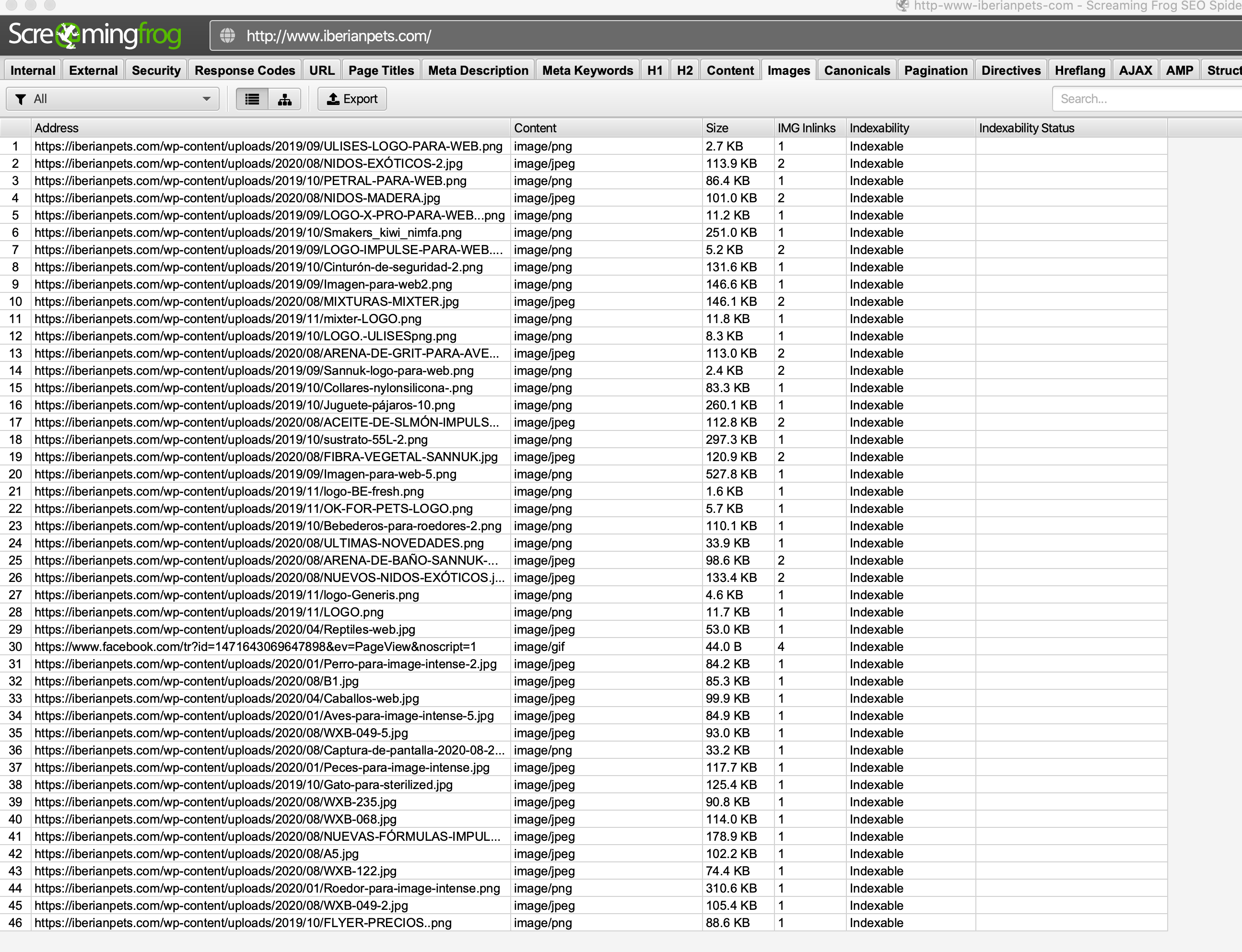This screenshot has width=1242, height=952.
Task: Select the Images tab
Action: click(x=788, y=70)
